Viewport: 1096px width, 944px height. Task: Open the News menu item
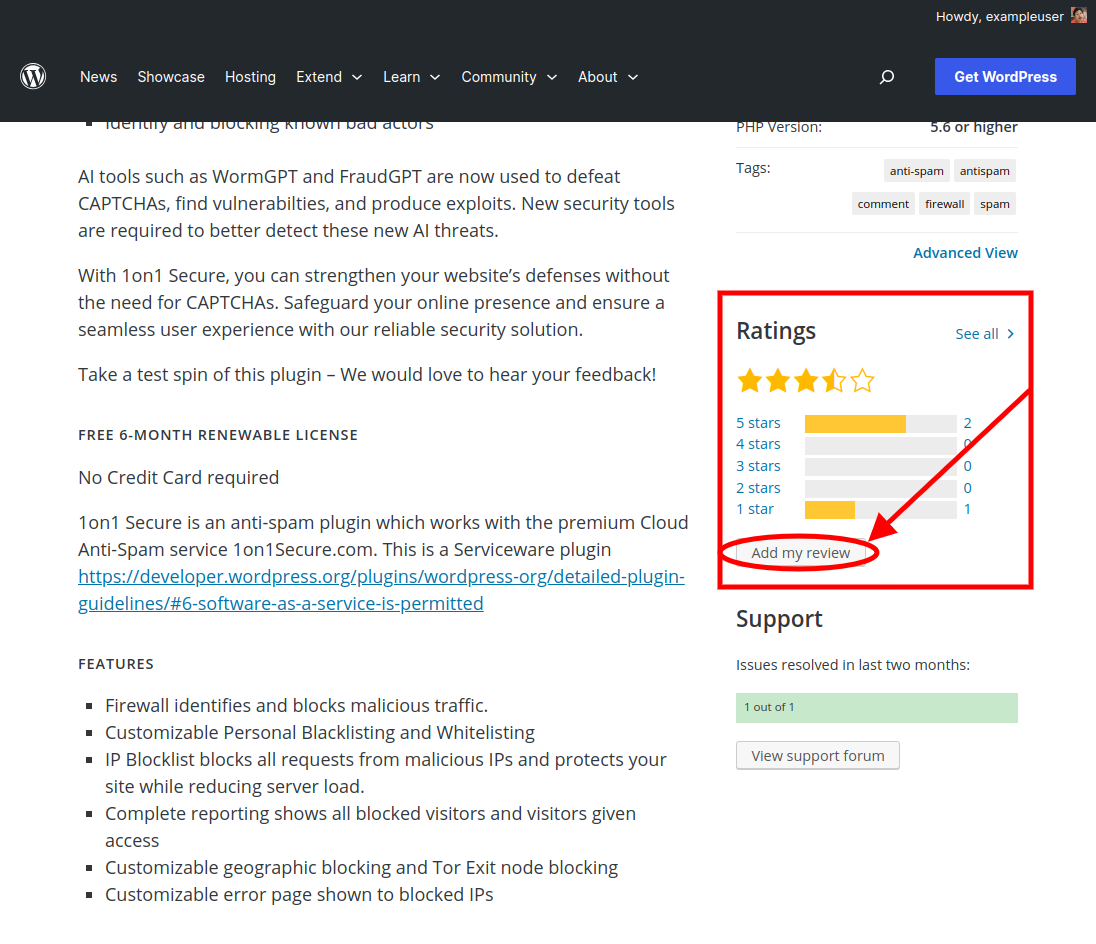coord(99,77)
